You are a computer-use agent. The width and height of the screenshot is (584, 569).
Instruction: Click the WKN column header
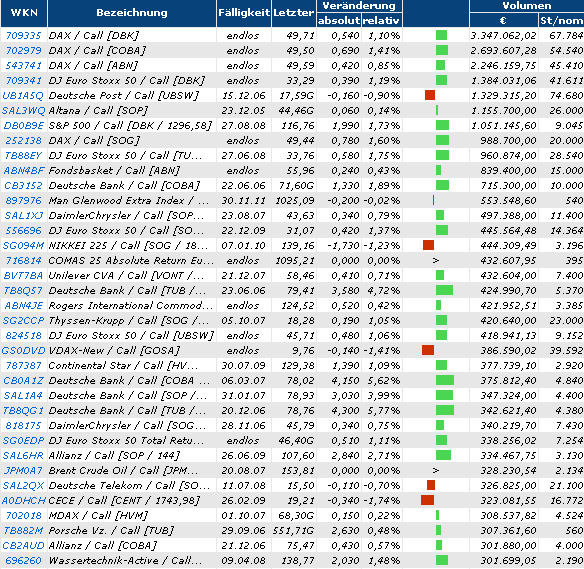(x=24, y=13)
